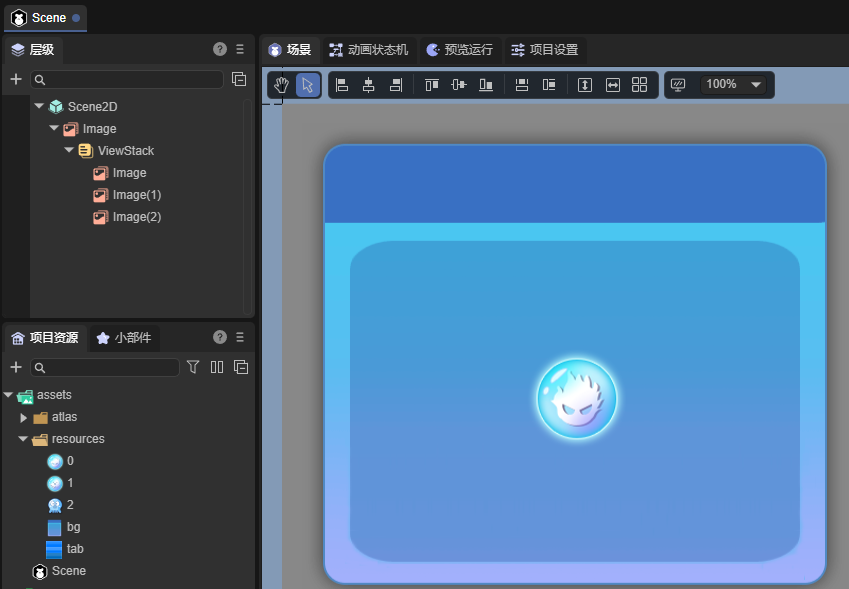Add a new node with hierarchy plus button
The width and height of the screenshot is (849, 589).
[16, 79]
